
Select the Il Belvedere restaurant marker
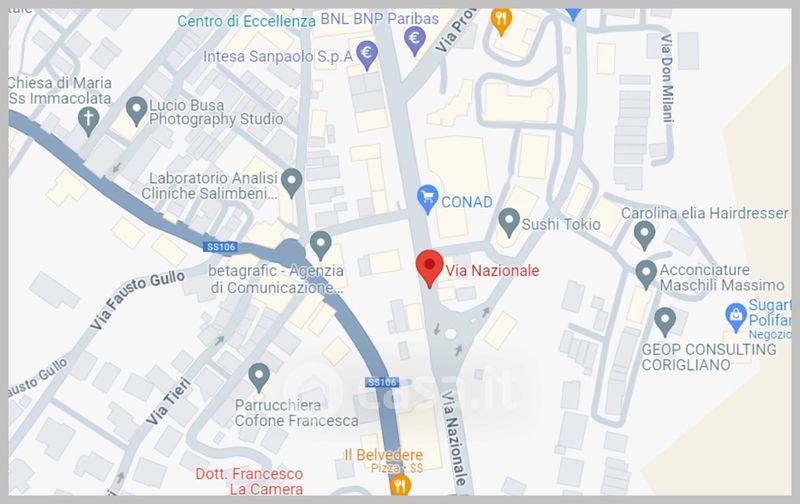pyautogui.click(x=400, y=485)
